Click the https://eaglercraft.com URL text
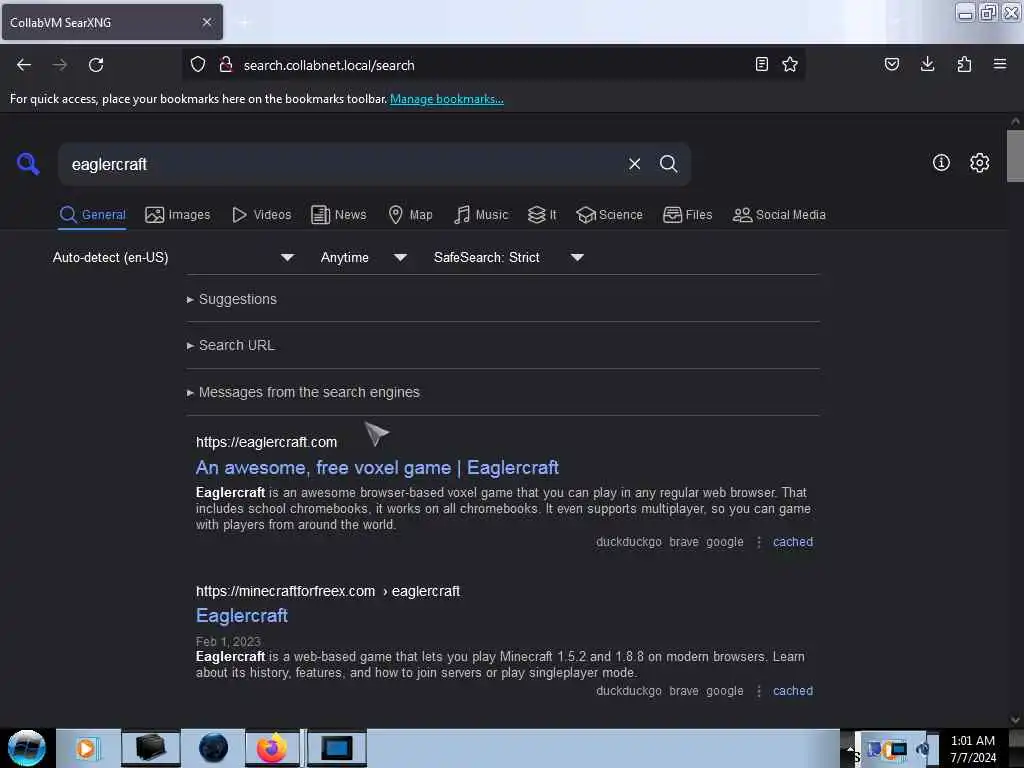 [x=266, y=442]
